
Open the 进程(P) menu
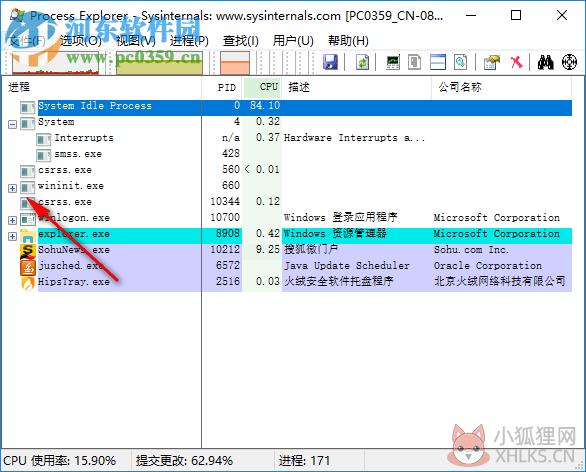pyautogui.click(x=189, y=40)
